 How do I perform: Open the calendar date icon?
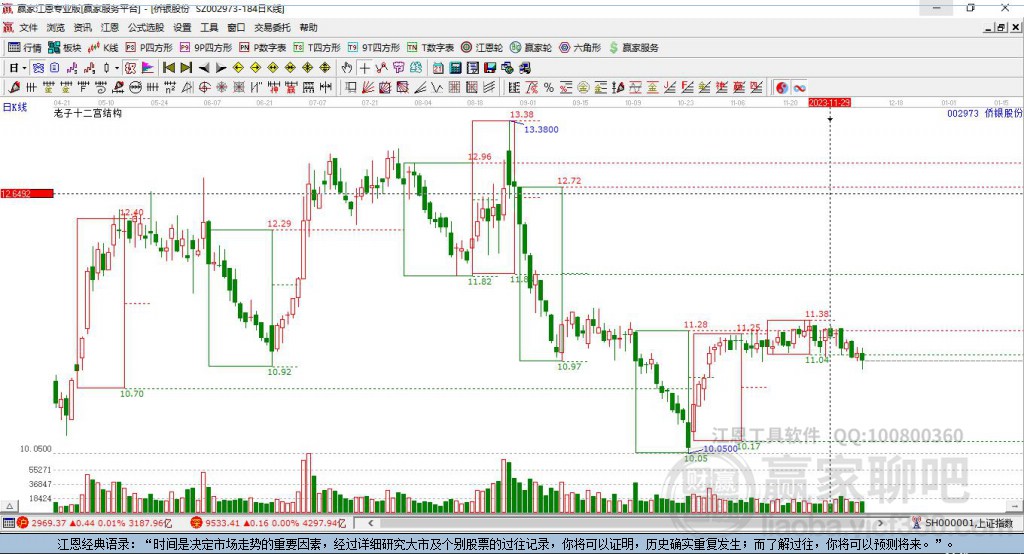[x=438, y=68]
